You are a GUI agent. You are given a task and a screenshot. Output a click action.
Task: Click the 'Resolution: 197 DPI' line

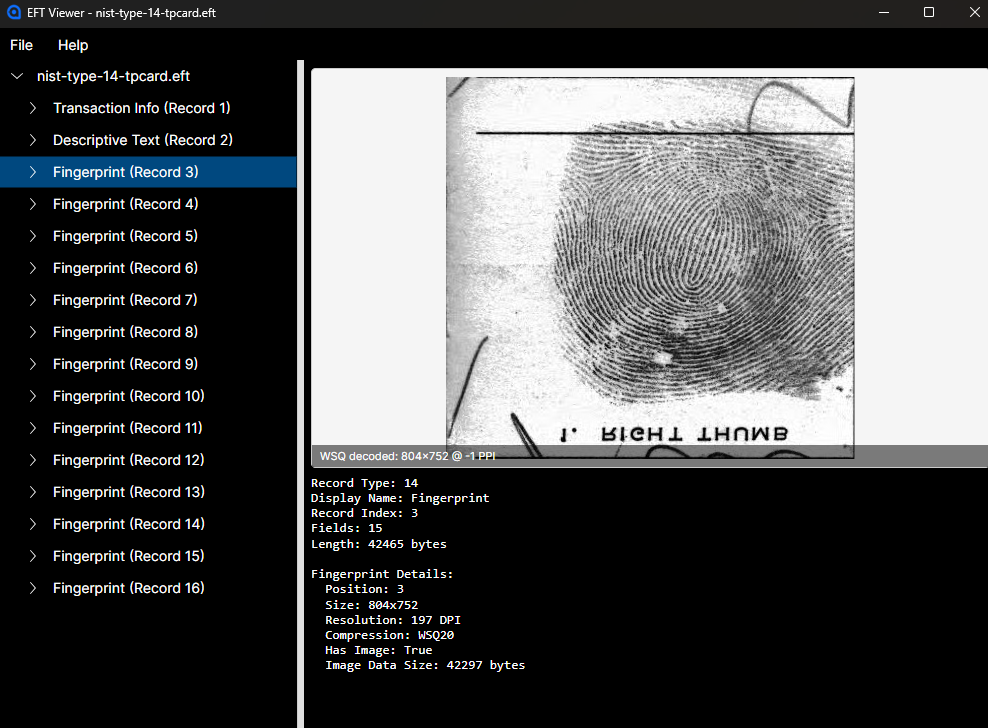[393, 620]
